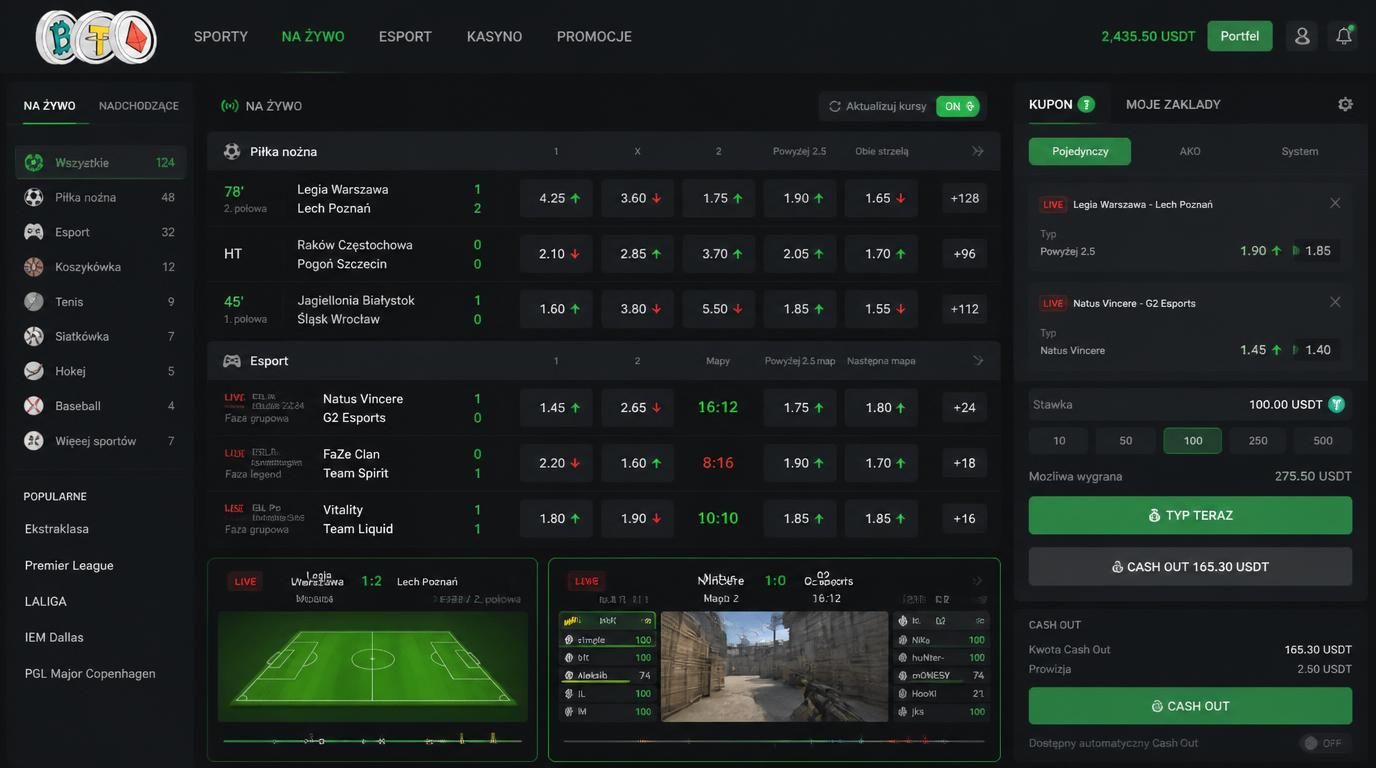Choose the basketball icon for Koszykówka
This screenshot has height=768, width=1376.
tap(34, 267)
